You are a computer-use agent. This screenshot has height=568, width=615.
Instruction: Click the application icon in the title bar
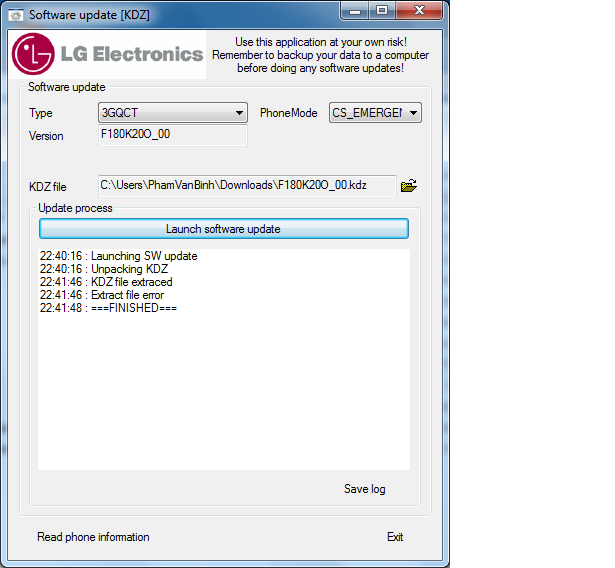point(16,15)
